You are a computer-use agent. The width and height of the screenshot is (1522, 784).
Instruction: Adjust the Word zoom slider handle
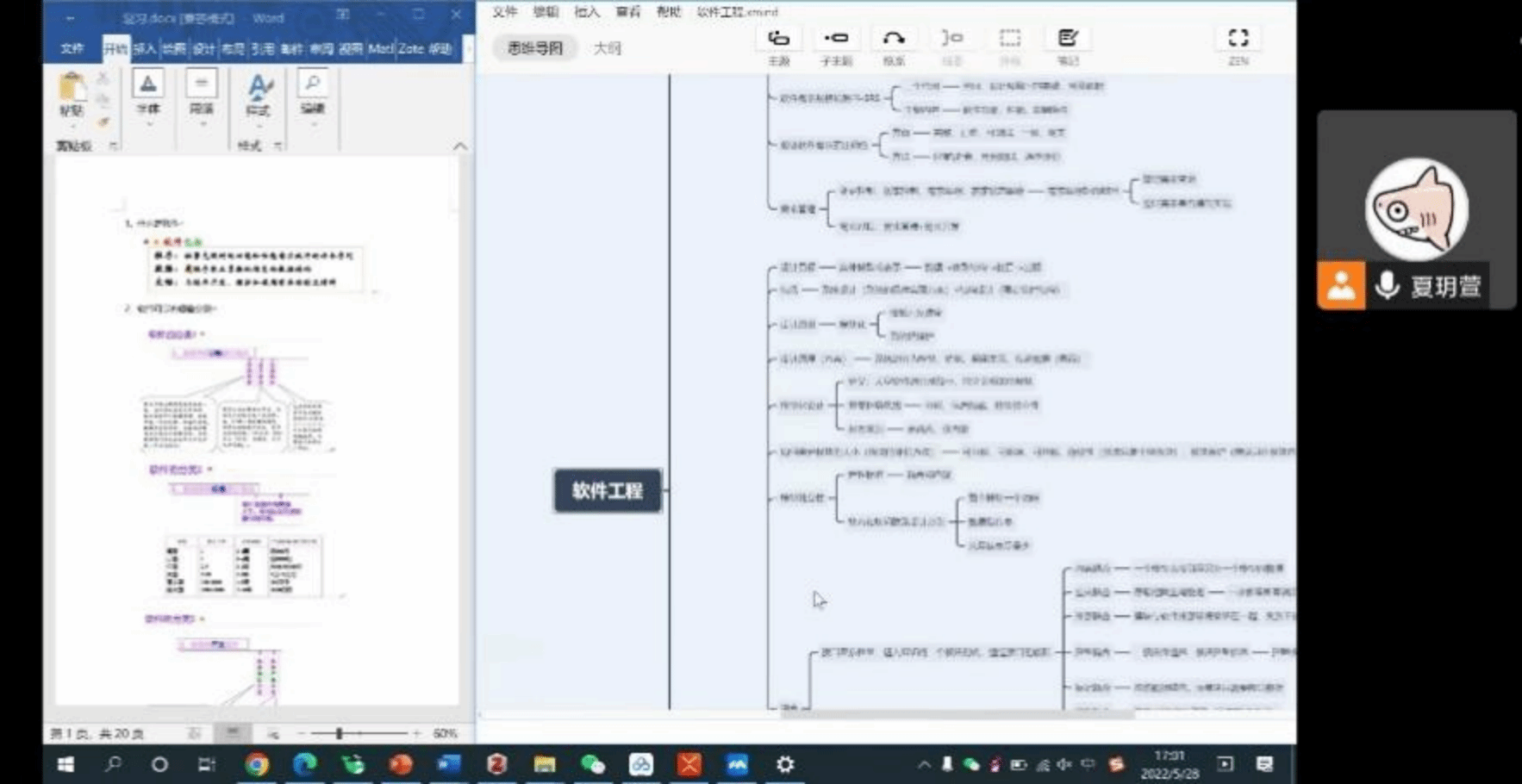340,733
